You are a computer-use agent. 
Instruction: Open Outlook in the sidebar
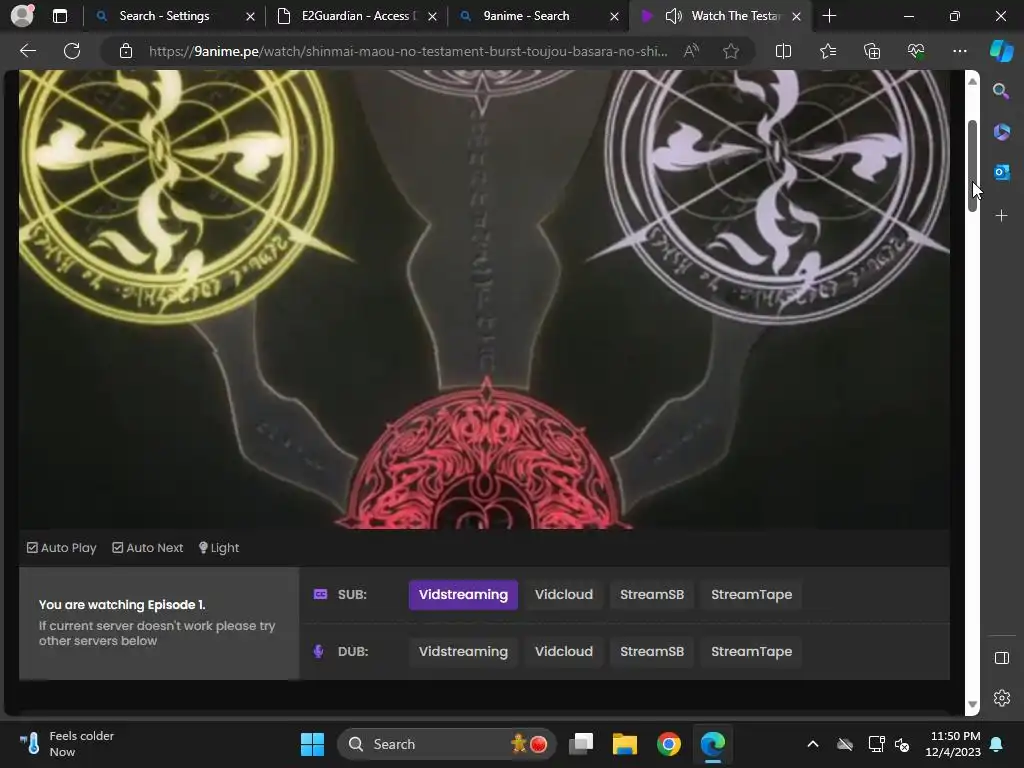(1001, 172)
